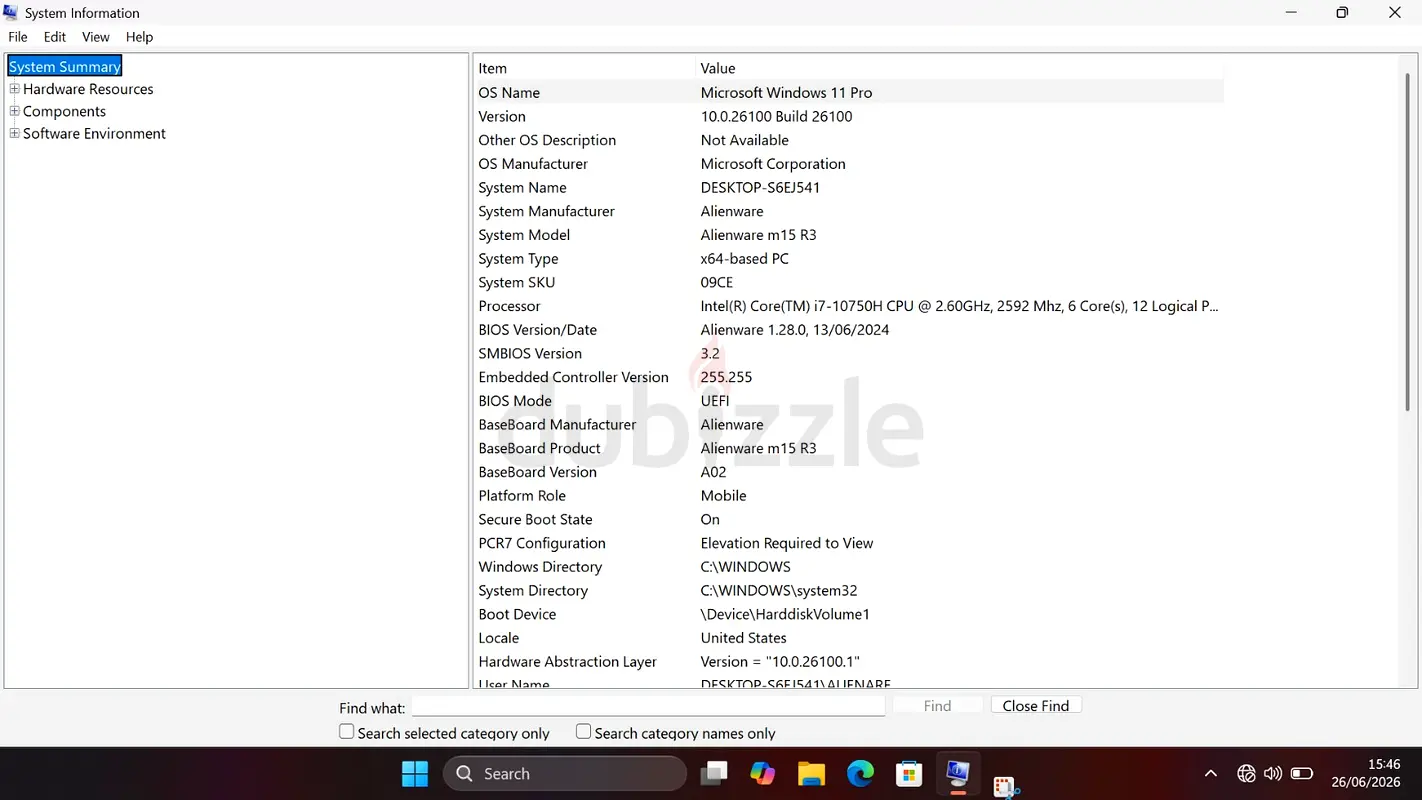Click the Find what text field
Image resolution: width=1422 pixels, height=800 pixels.
click(x=648, y=706)
